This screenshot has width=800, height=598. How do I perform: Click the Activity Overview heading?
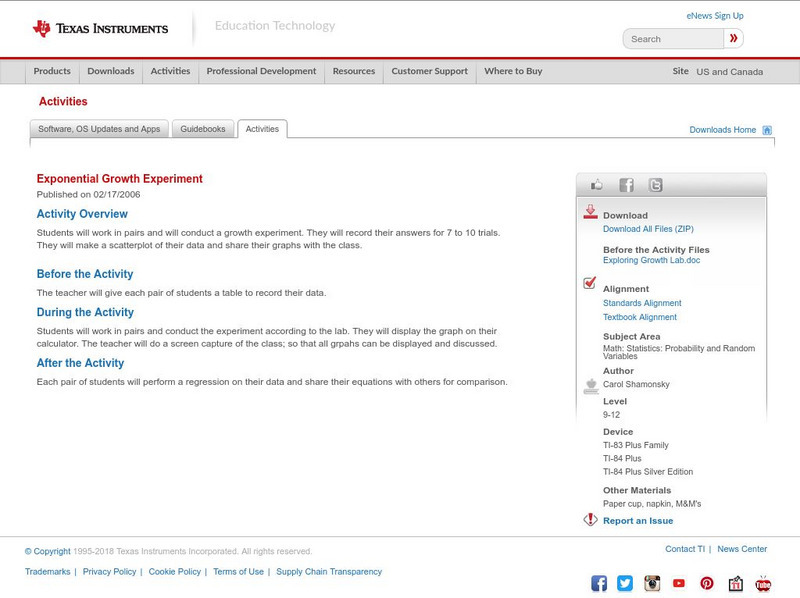point(82,214)
